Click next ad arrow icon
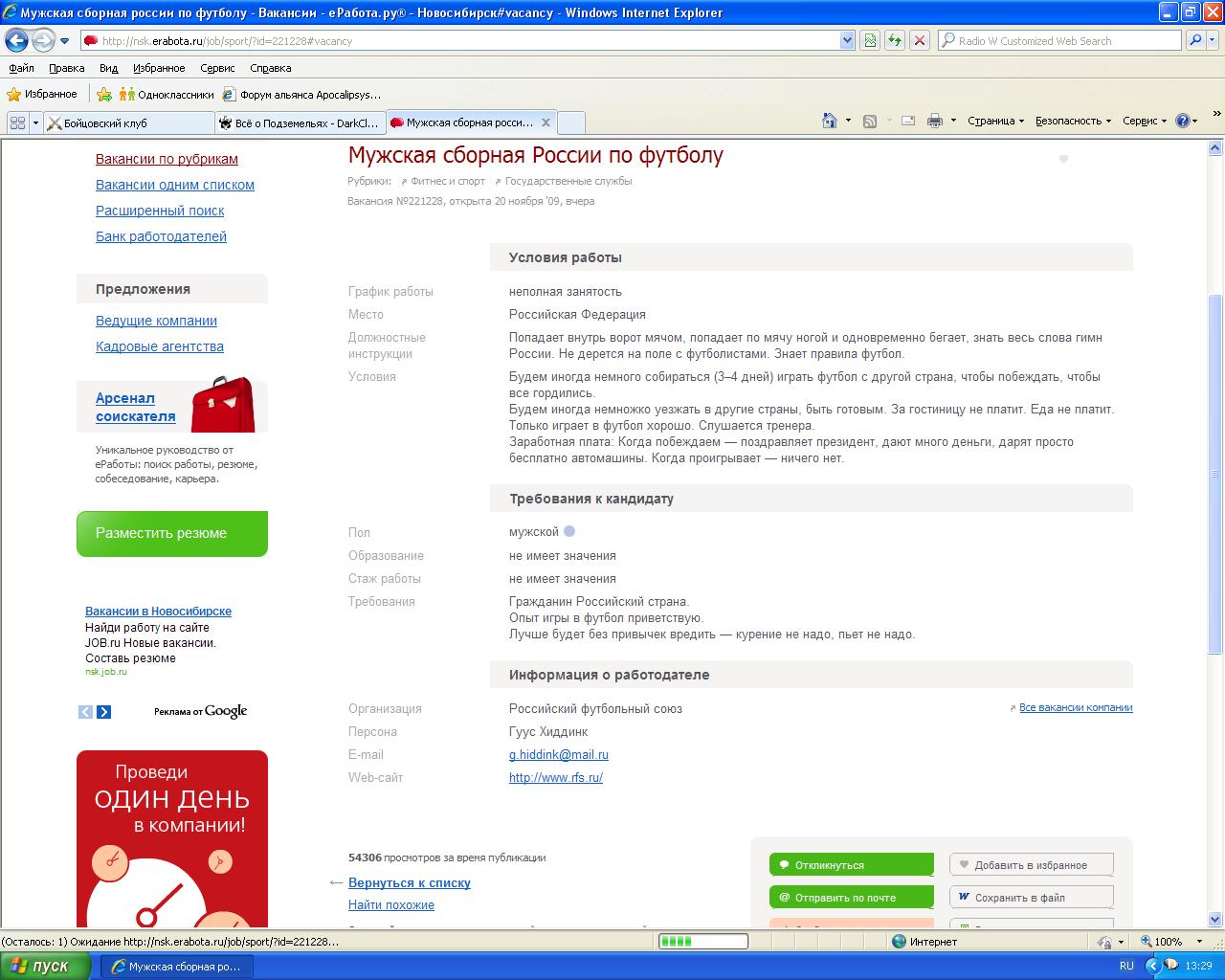The height and width of the screenshot is (980, 1225). tap(103, 711)
